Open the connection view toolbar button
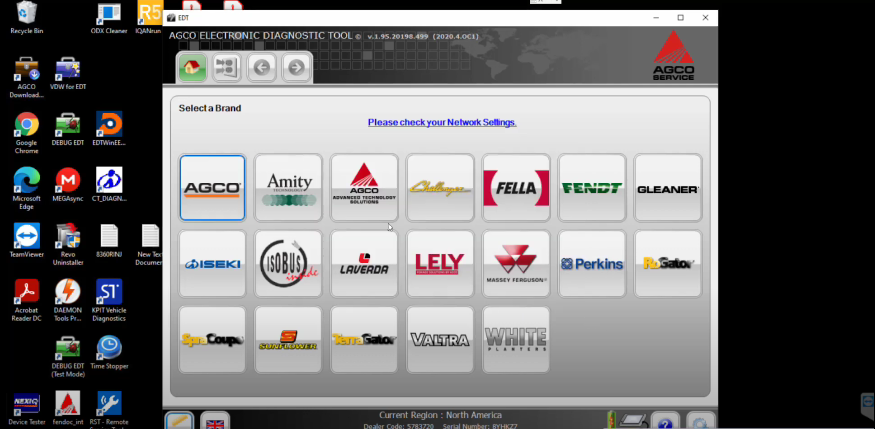 [x=227, y=68]
